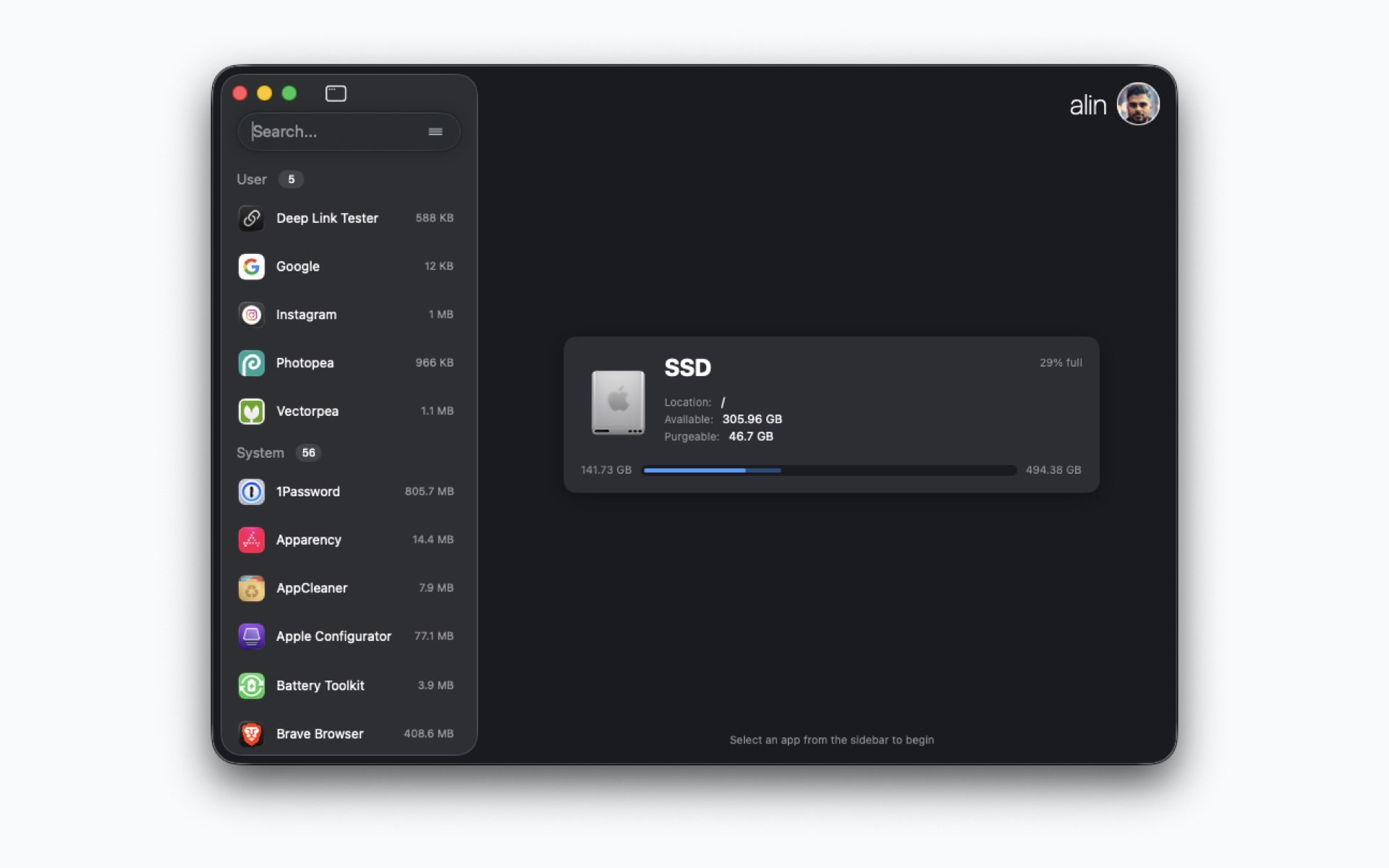Image resolution: width=1389 pixels, height=868 pixels.
Task: Click the SSD drive icon
Action: tap(618, 402)
